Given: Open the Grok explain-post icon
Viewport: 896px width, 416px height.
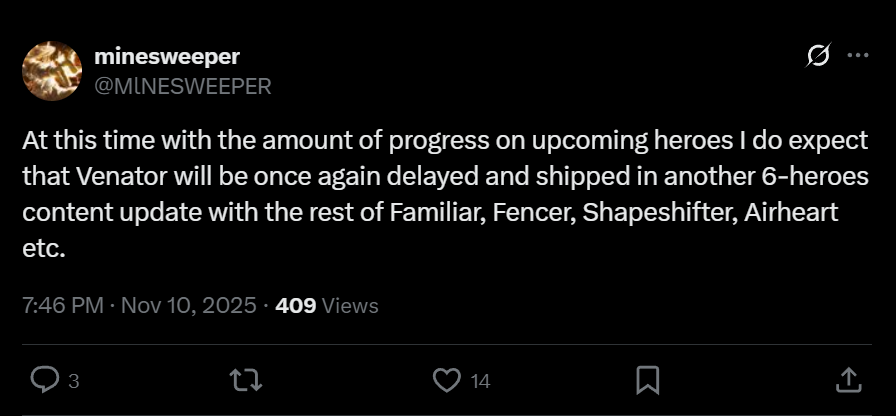Looking at the screenshot, I should [x=818, y=55].
